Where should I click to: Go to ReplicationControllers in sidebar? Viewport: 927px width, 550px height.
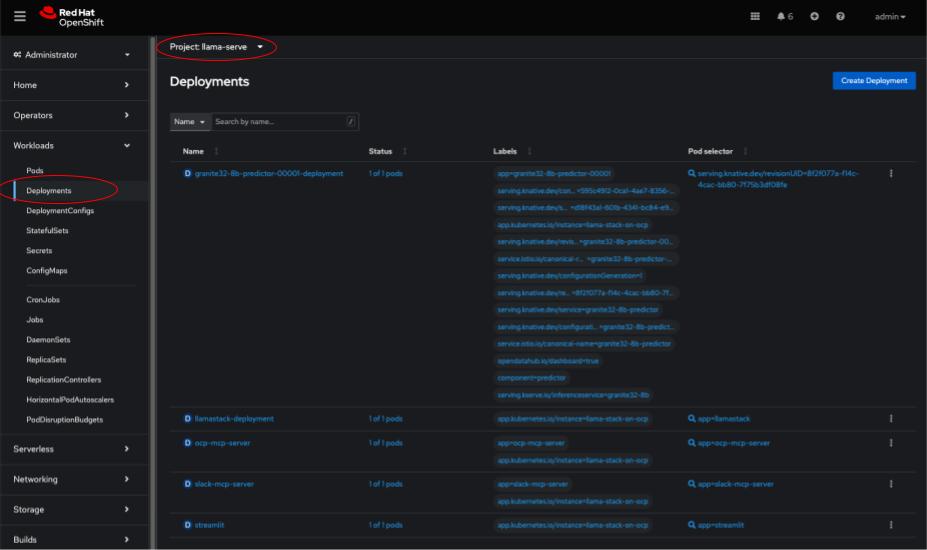(x=63, y=380)
